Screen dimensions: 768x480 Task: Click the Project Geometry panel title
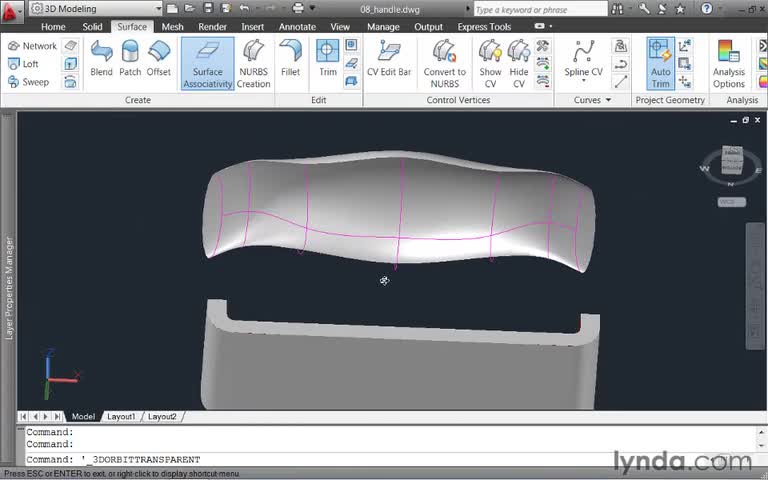[x=670, y=100]
